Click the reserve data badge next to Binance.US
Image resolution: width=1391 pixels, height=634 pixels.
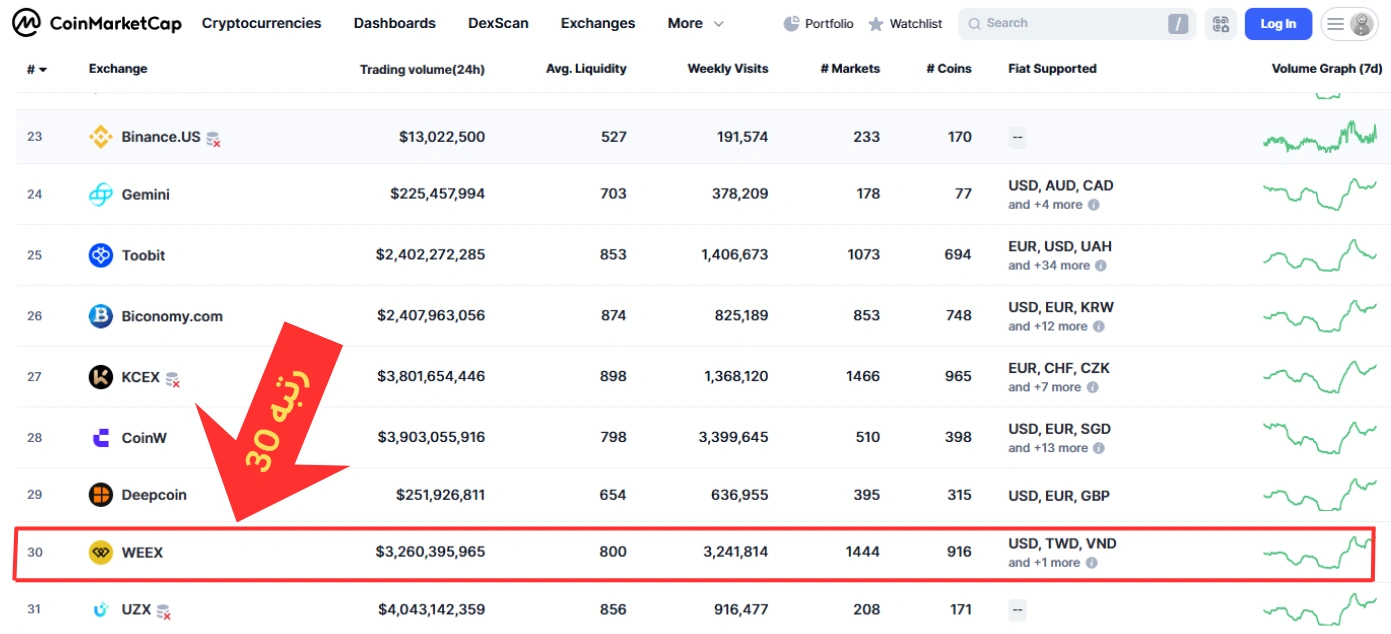point(213,139)
